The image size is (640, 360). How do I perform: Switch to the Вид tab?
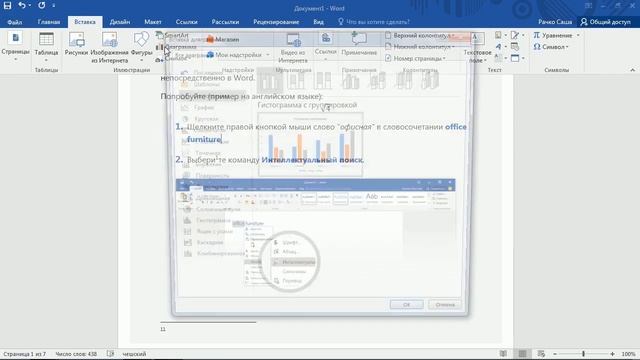(318, 22)
